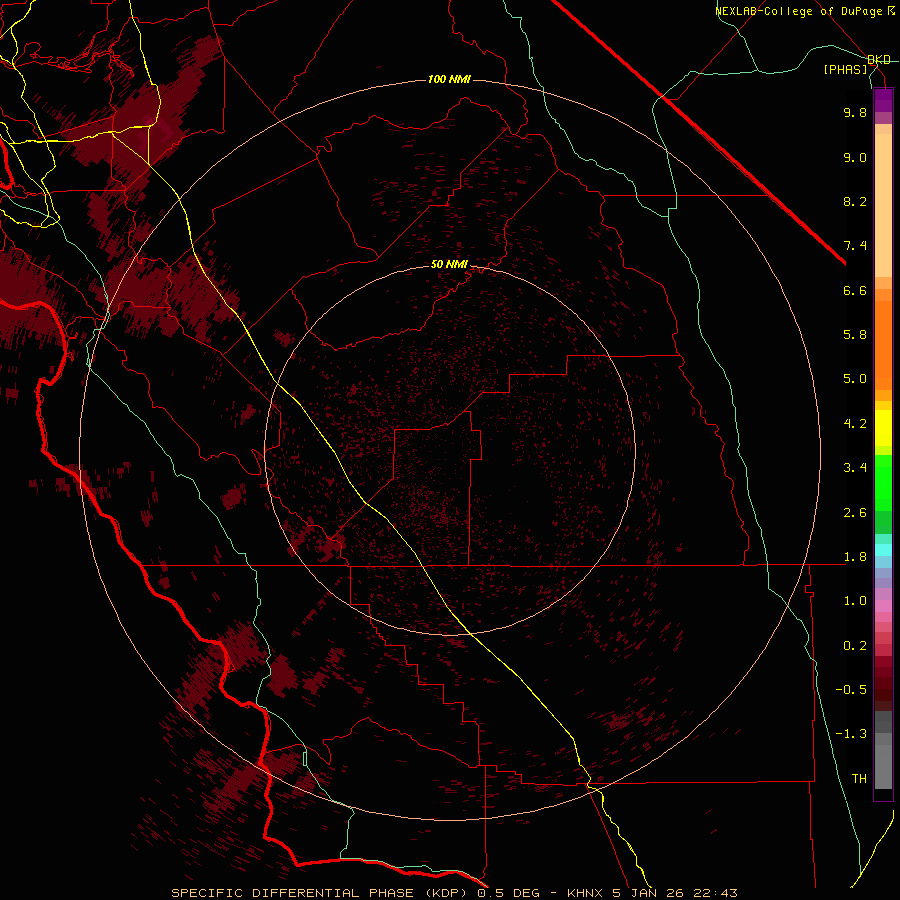Click the -0.5 value on color scale
The height and width of the screenshot is (900, 900).
851,690
